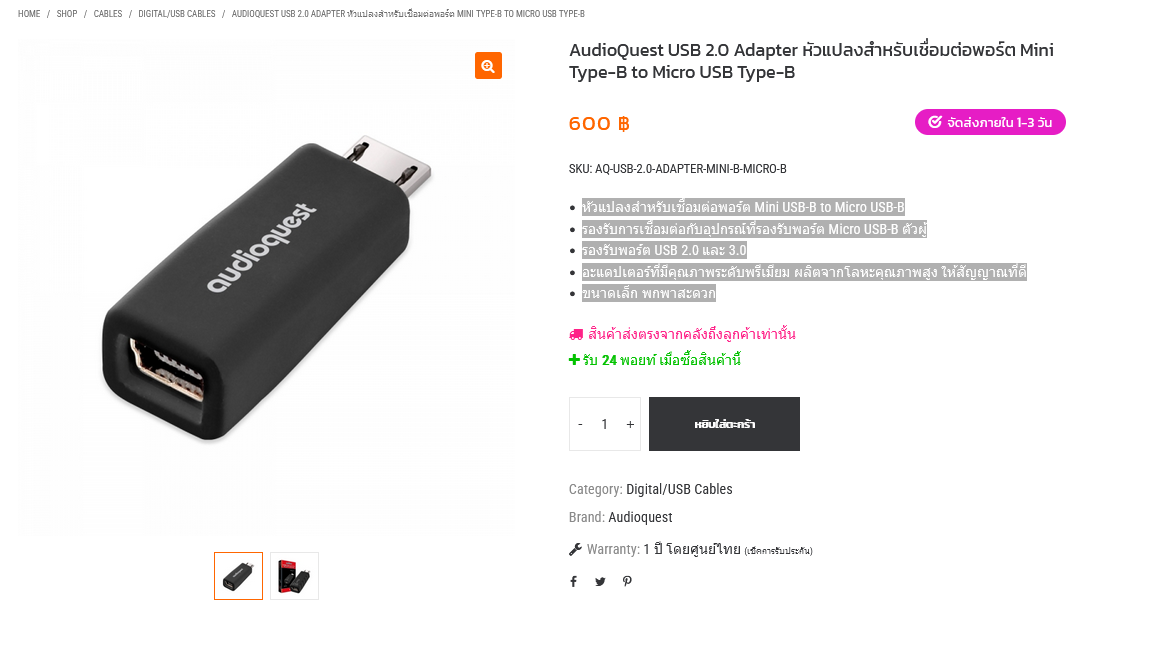Open DIGITAL/USB CABLES breadcrumb link
Viewport: 1154px width, 654px height.
click(x=177, y=14)
